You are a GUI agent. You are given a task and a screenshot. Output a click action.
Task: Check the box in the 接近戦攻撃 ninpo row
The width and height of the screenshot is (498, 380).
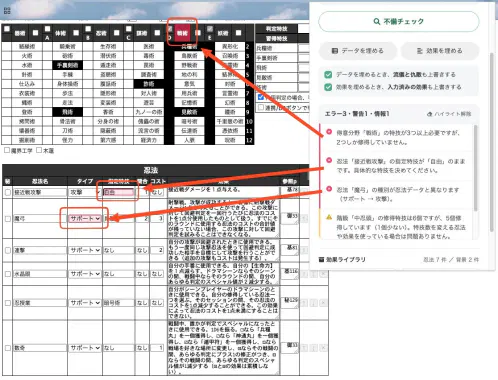[8, 192]
